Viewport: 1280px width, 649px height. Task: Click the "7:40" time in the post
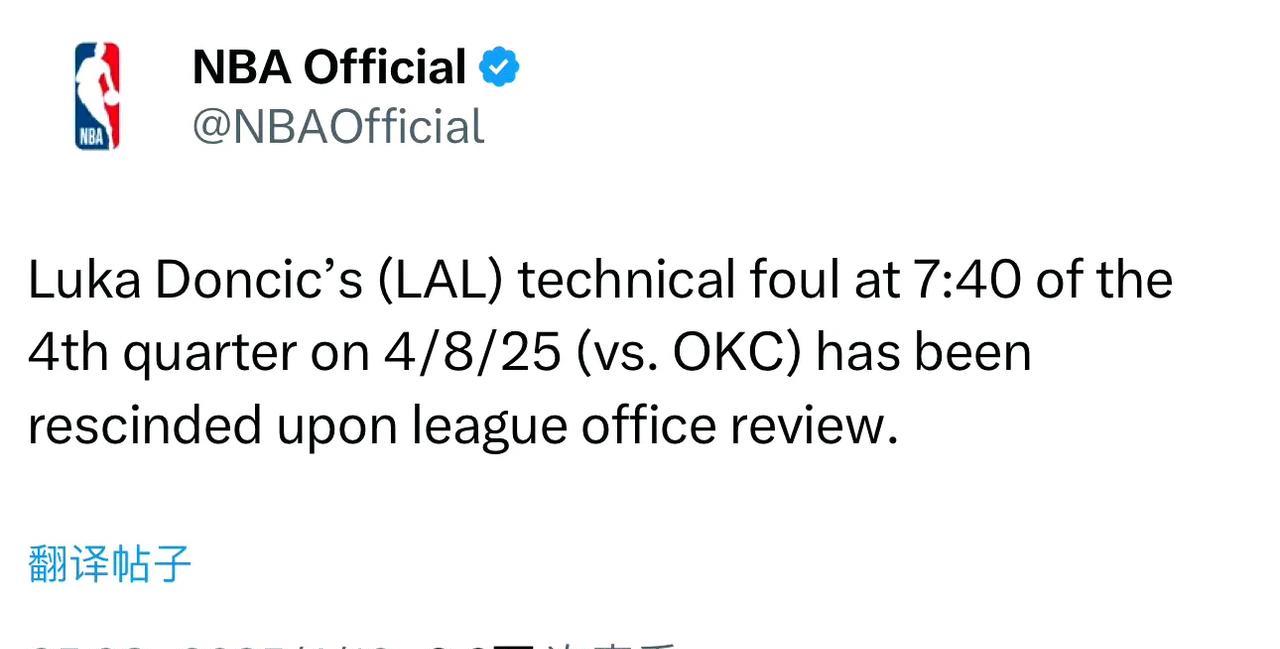(x=966, y=280)
